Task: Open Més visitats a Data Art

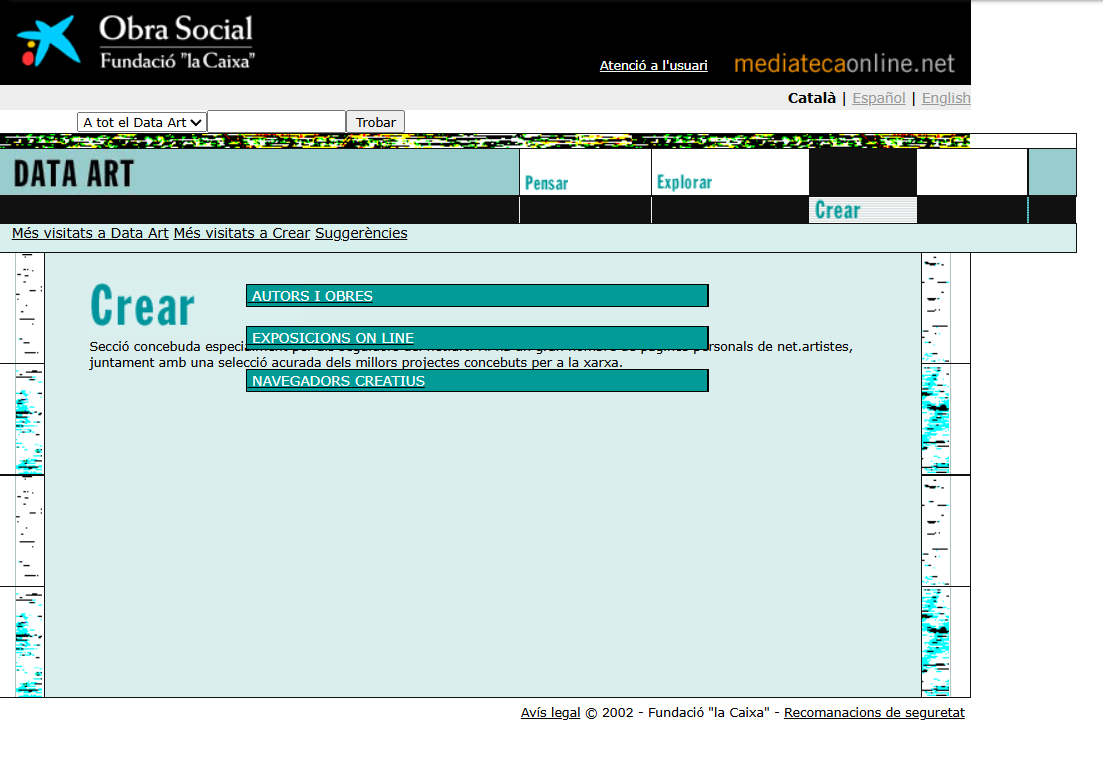Action: 90,233
